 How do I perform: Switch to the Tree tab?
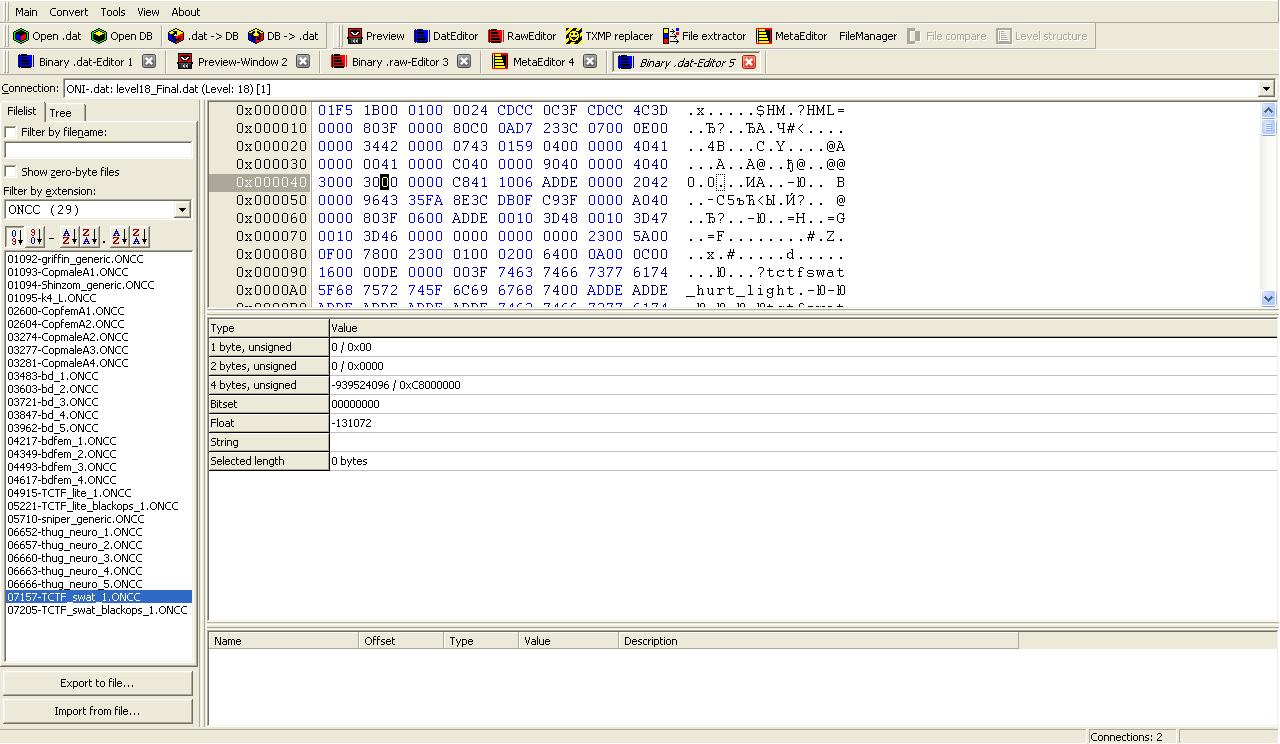(x=61, y=113)
